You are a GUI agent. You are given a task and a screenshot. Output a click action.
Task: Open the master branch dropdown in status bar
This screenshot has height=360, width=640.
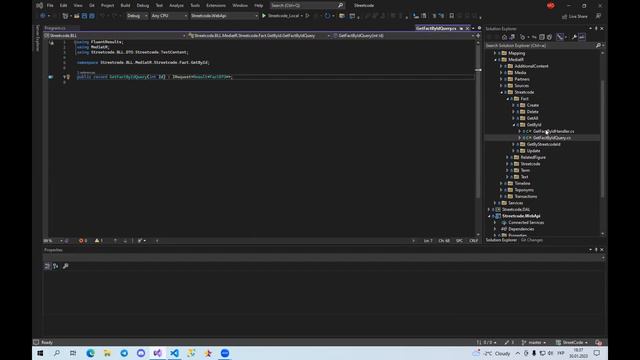click(534, 342)
